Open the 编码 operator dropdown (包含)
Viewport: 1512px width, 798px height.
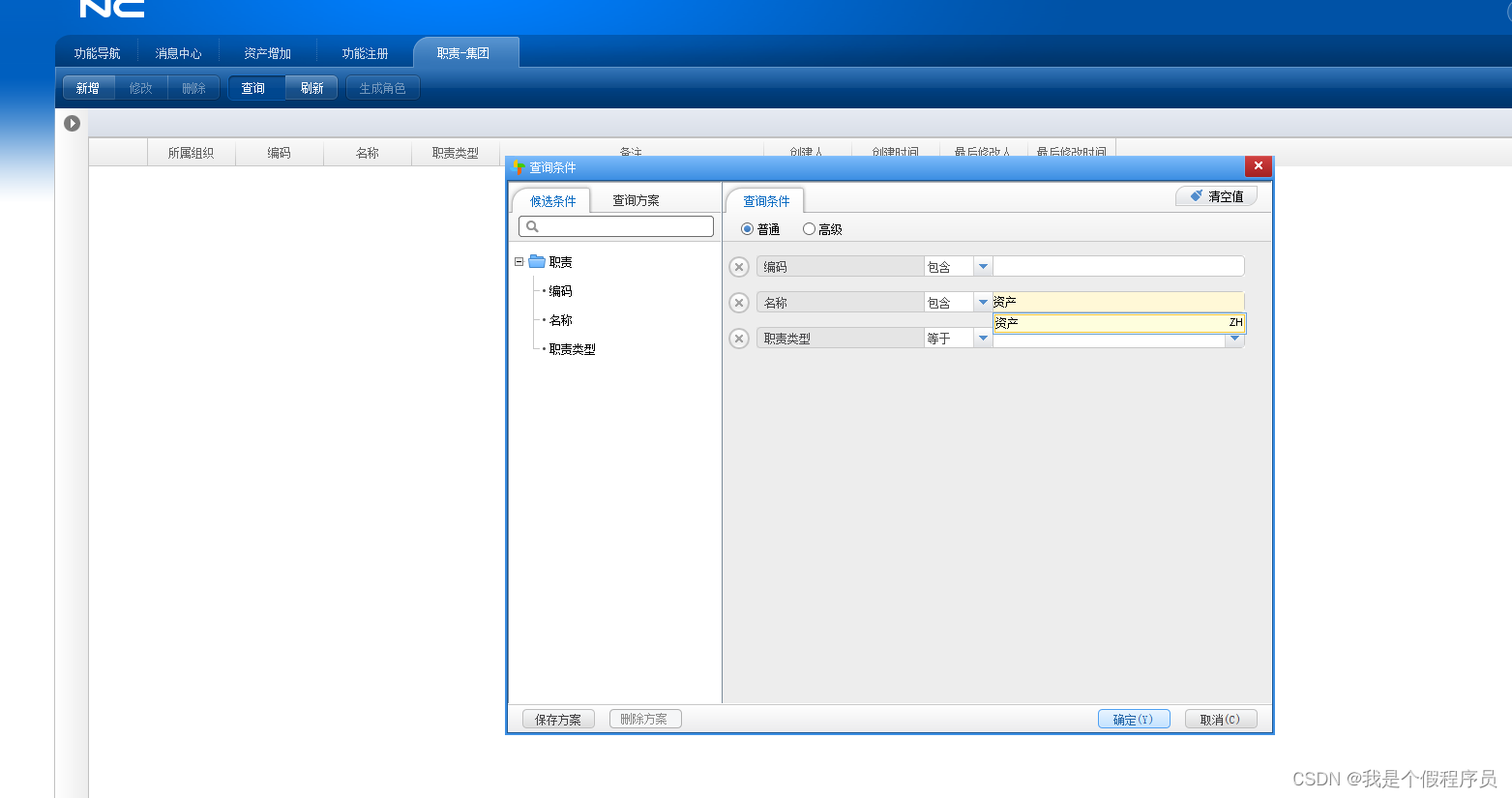983,267
